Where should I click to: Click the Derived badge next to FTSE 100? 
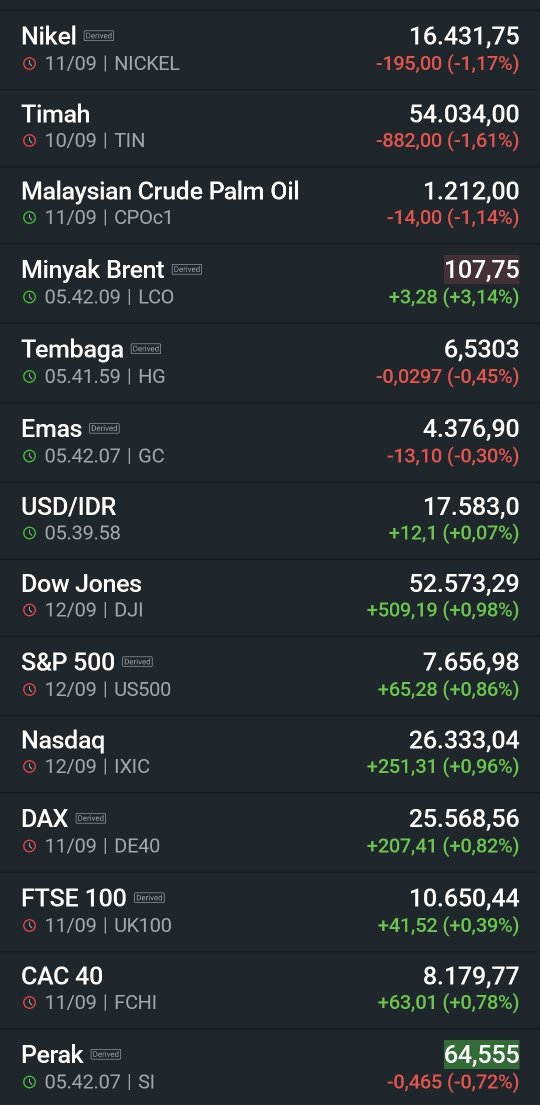[x=149, y=897]
